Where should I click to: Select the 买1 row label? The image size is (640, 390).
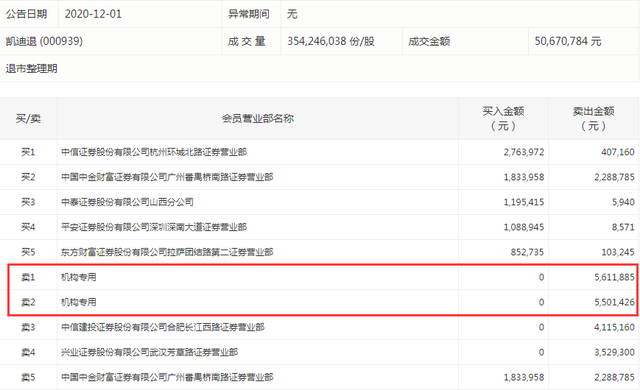point(28,152)
